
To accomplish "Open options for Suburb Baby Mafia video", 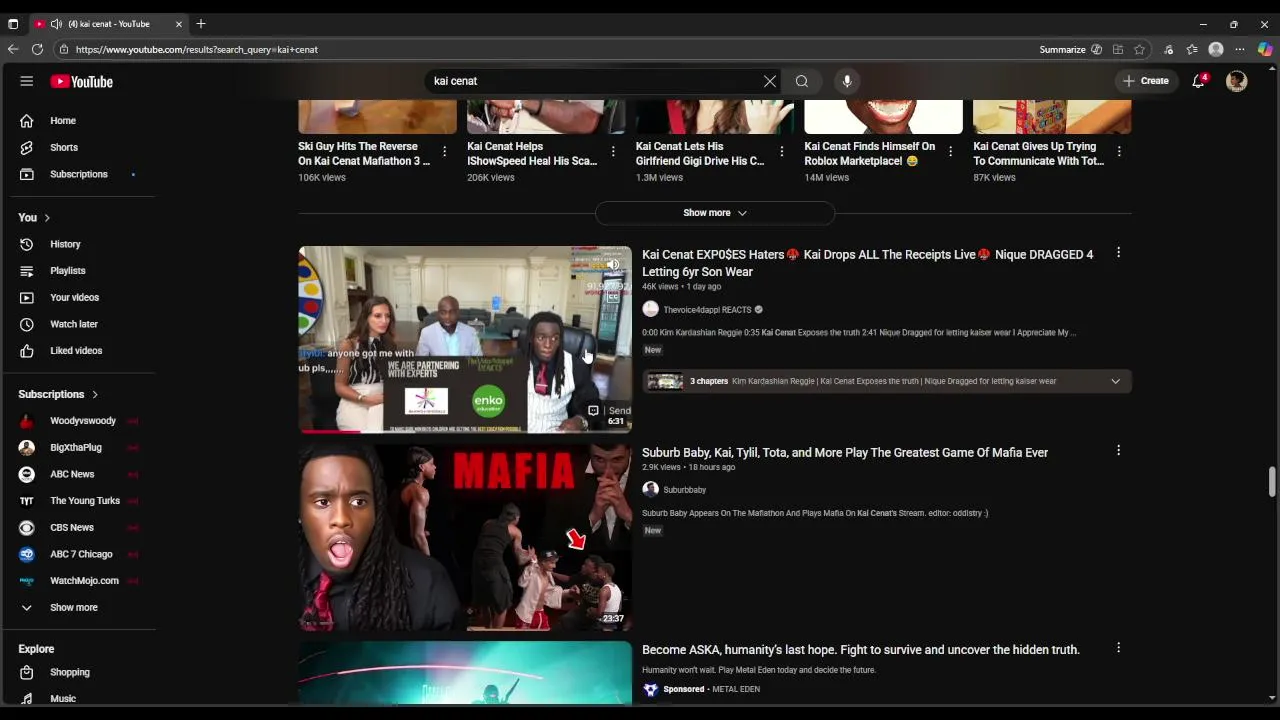I will (x=1118, y=451).
